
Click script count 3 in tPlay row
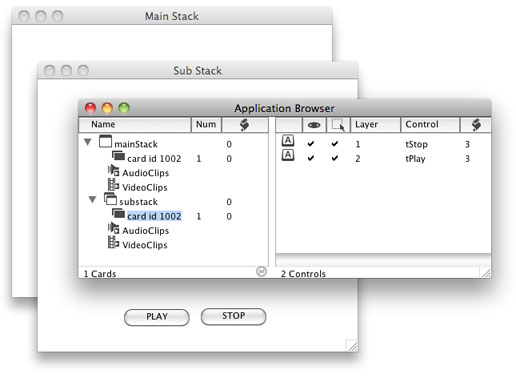tap(467, 159)
